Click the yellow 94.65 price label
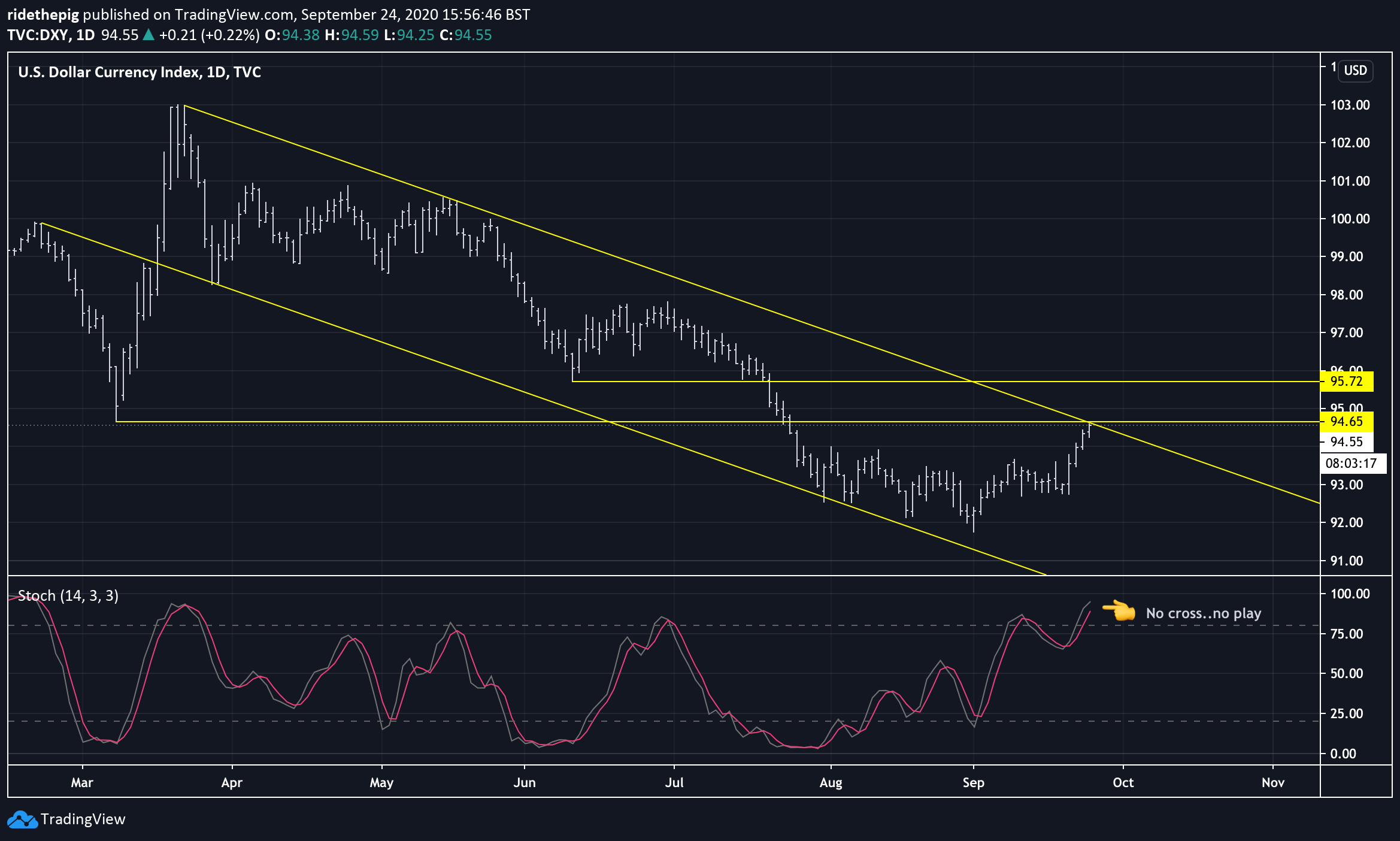Viewport: 1400px width, 841px height. pos(1347,421)
